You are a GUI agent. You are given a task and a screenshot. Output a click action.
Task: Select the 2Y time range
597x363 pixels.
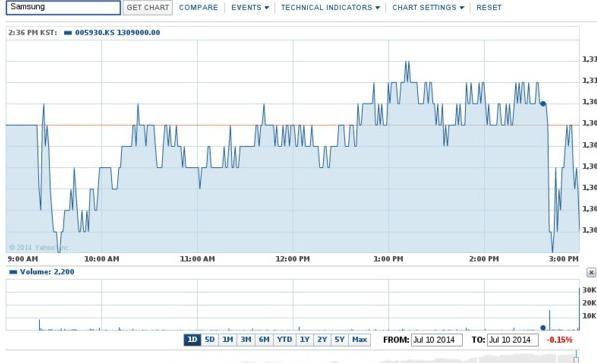pyautogui.click(x=322, y=339)
